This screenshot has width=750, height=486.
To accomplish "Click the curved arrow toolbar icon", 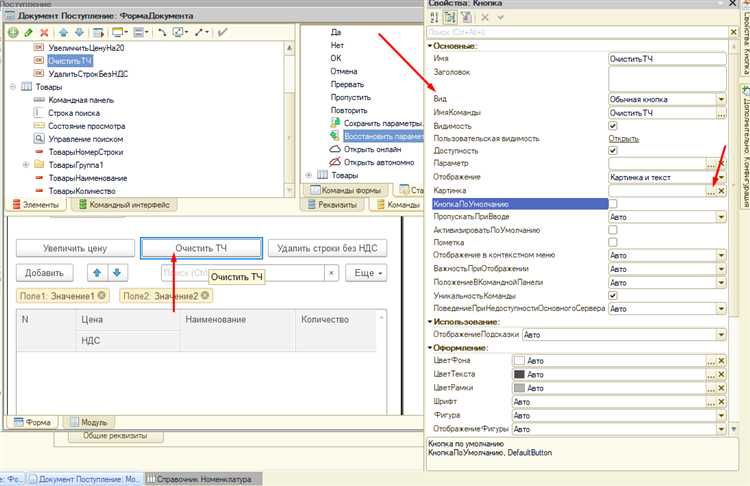I will 162,33.
